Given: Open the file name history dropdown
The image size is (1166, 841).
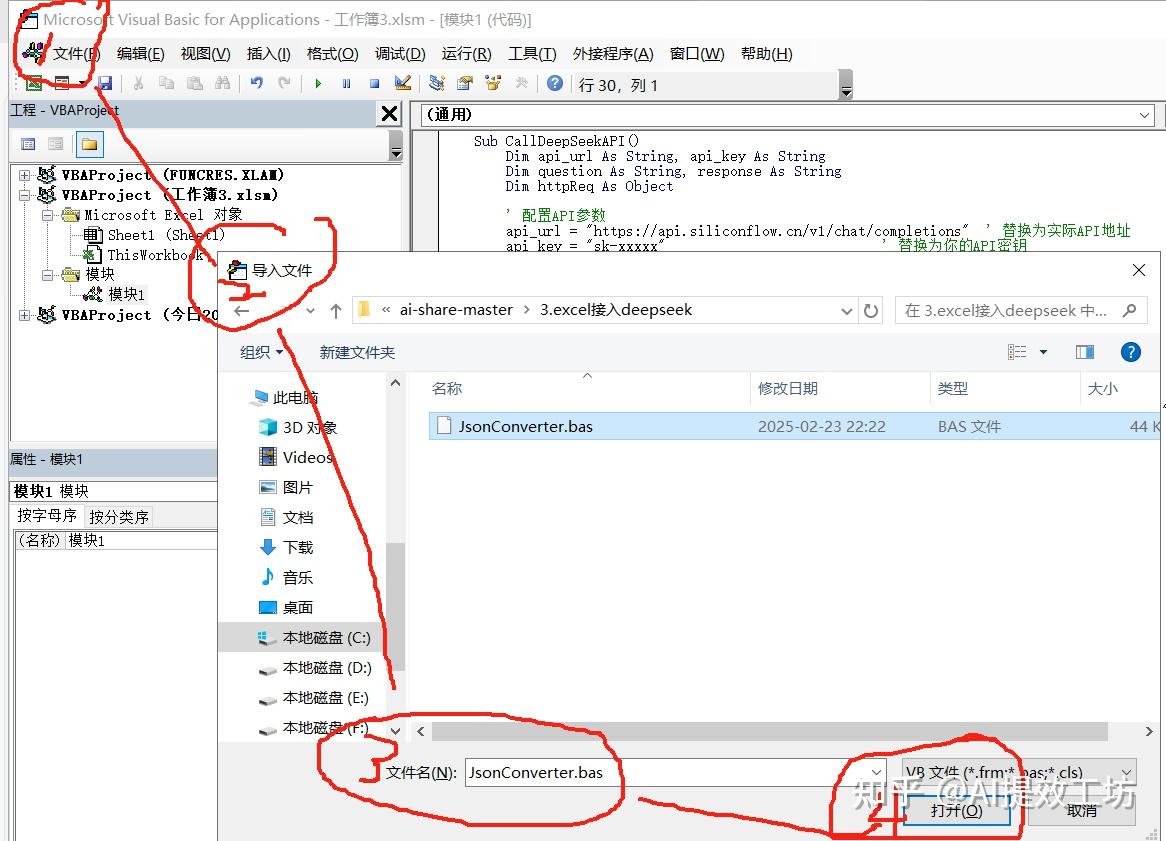Looking at the screenshot, I should [876, 773].
